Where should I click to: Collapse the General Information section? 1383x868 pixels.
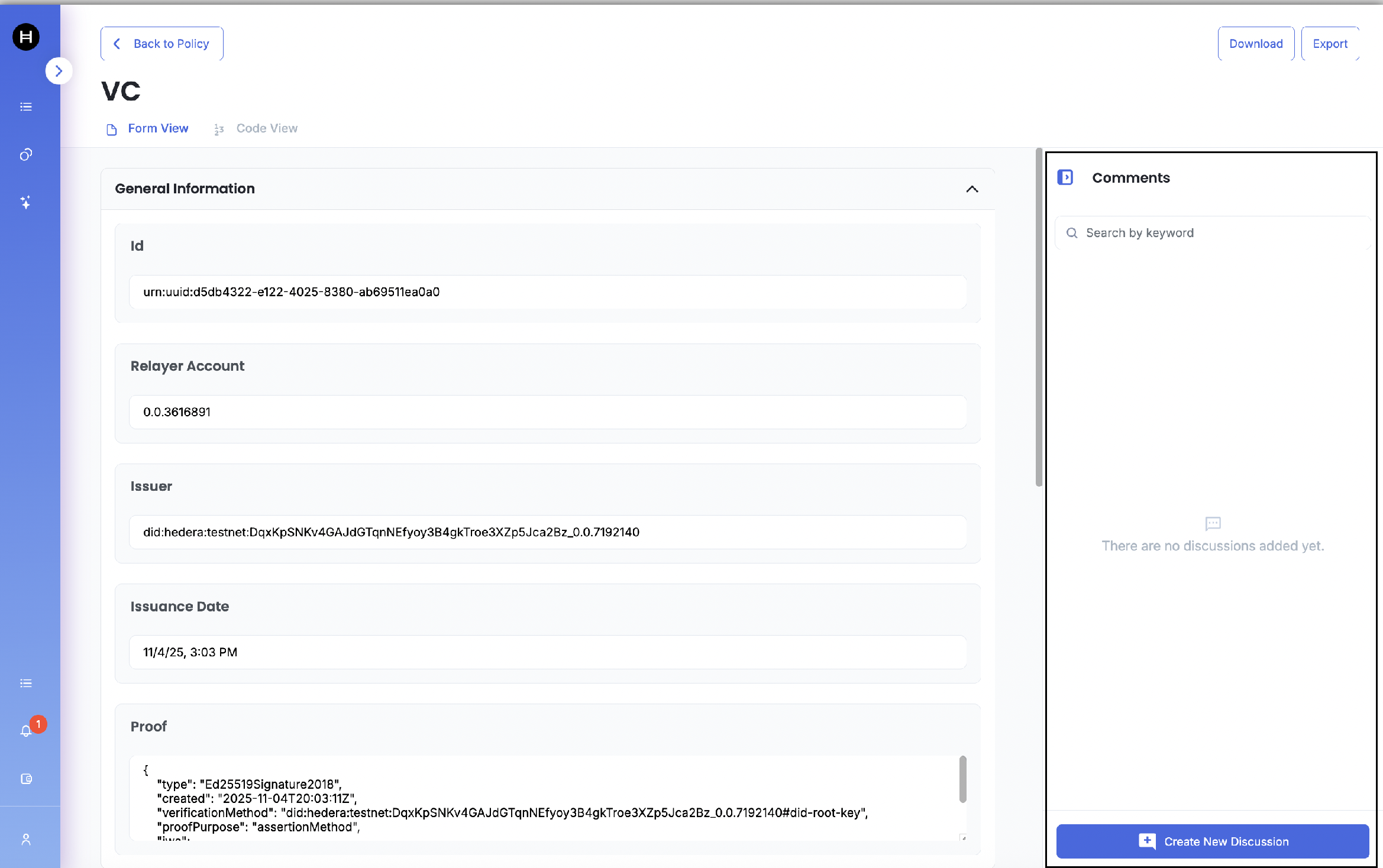(x=972, y=189)
